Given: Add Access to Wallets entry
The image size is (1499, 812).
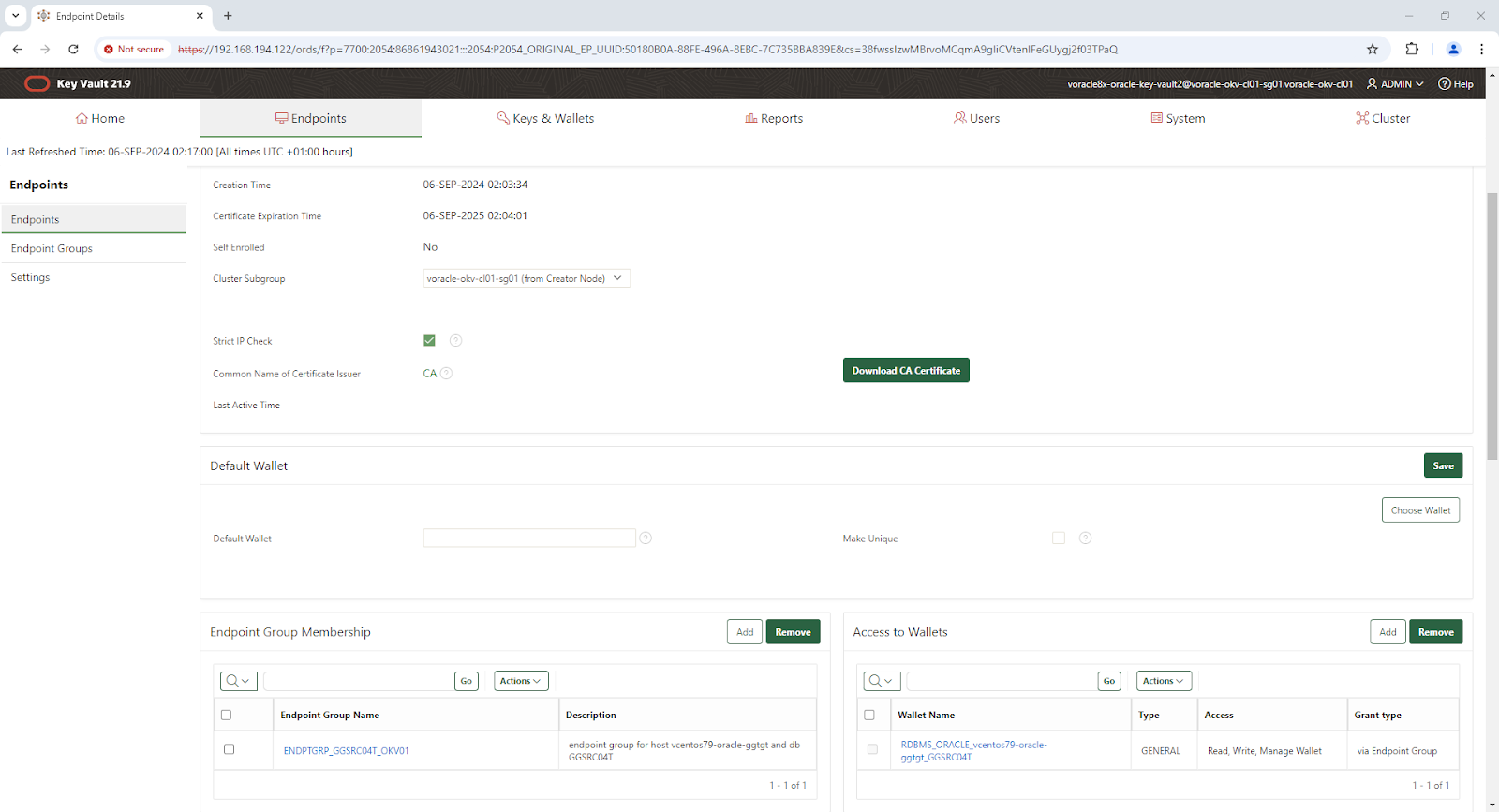Looking at the screenshot, I should 1388,632.
